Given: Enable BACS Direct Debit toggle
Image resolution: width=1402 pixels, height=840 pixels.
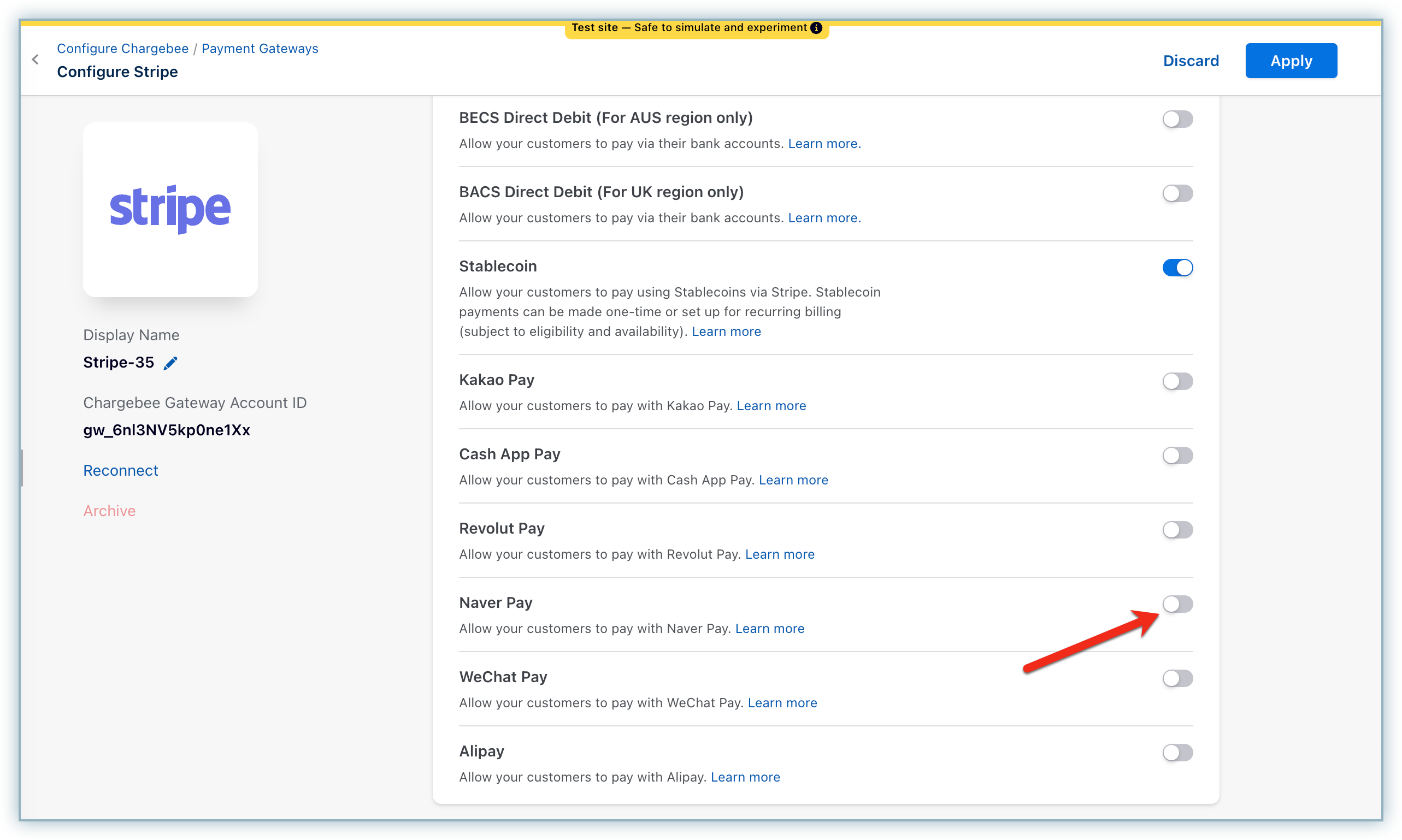Looking at the screenshot, I should [x=1177, y=193].
